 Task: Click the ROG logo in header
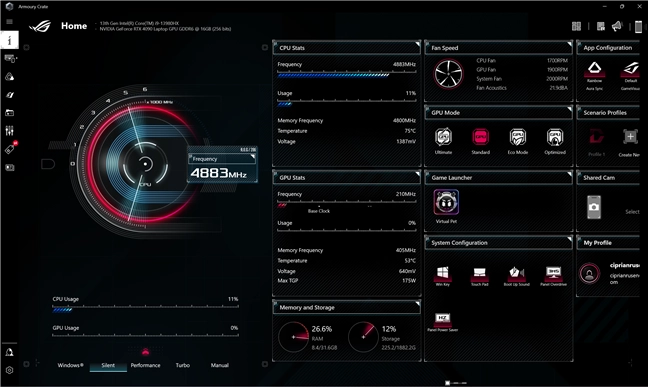coord(40,26)
